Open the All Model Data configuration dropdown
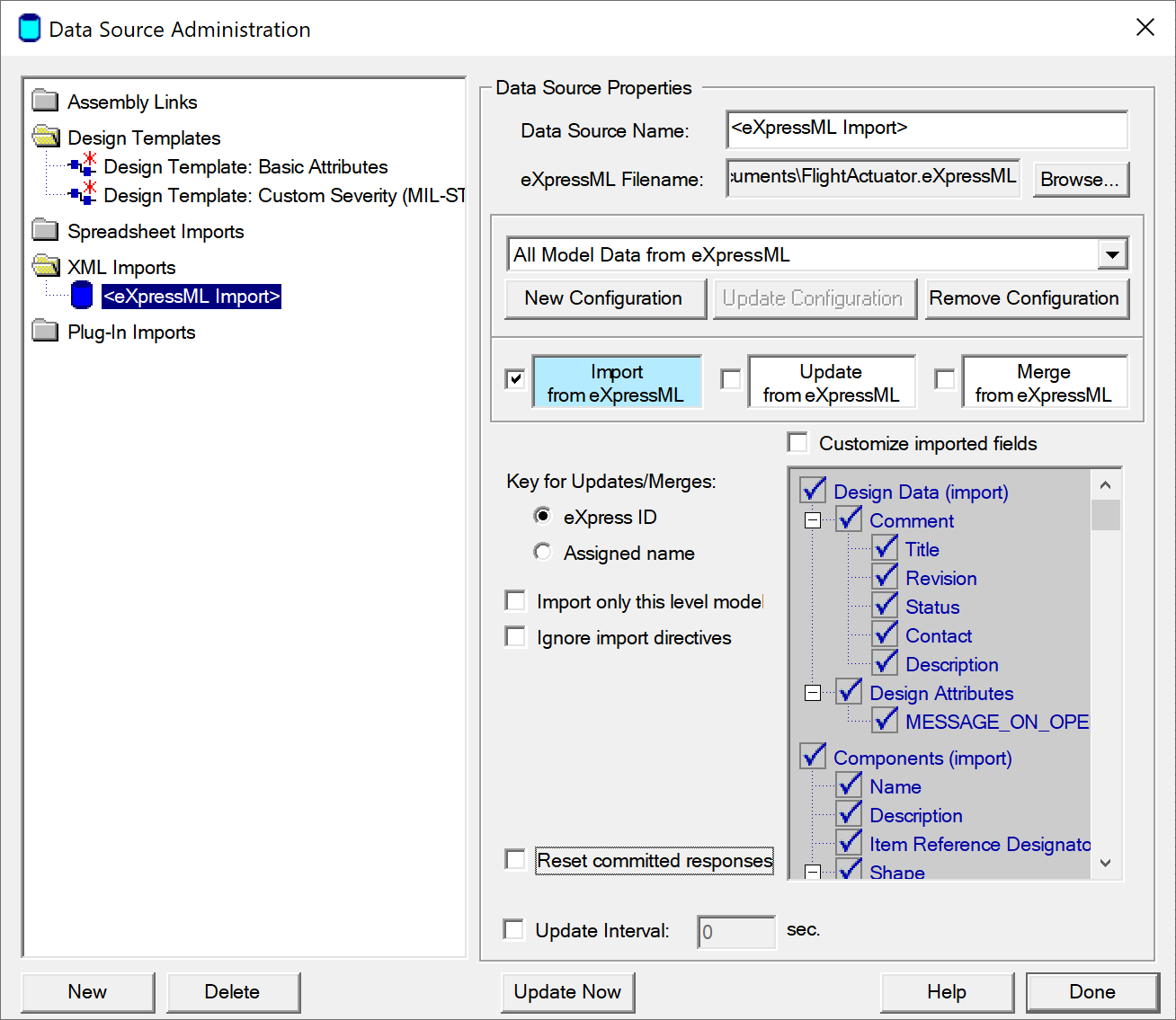1176x1020 pixels. tap(1113, 254)
